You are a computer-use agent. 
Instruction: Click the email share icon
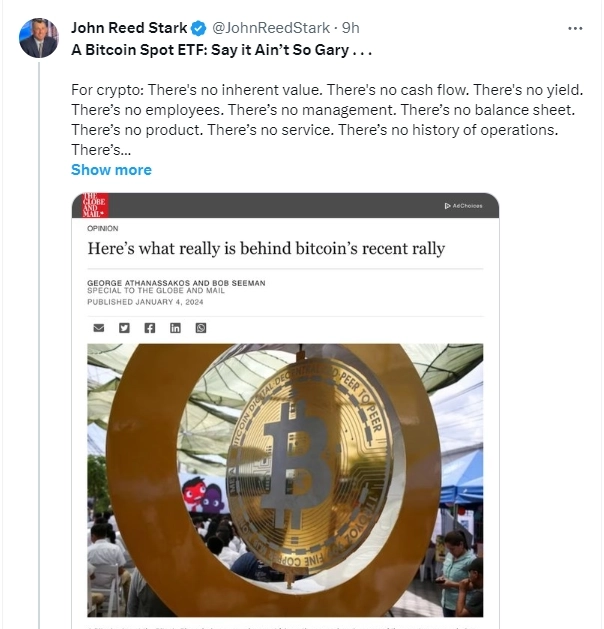[x=98, y=328]
